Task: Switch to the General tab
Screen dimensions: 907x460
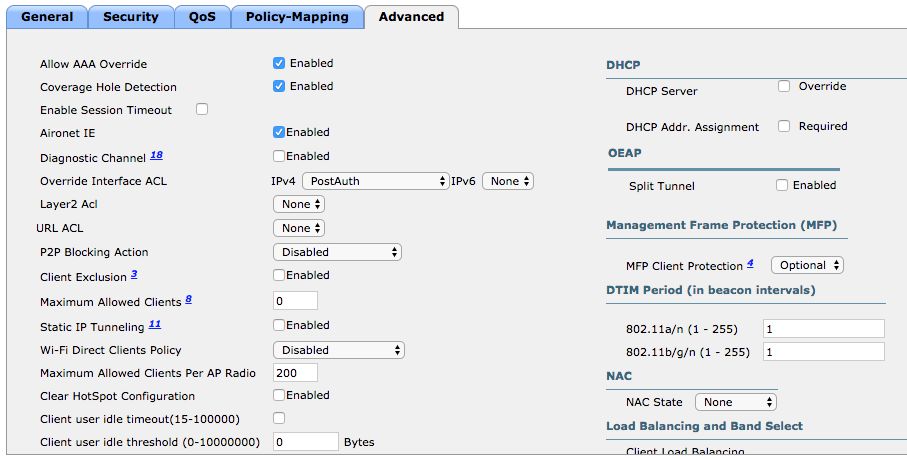Action: [x=47, y=17]
